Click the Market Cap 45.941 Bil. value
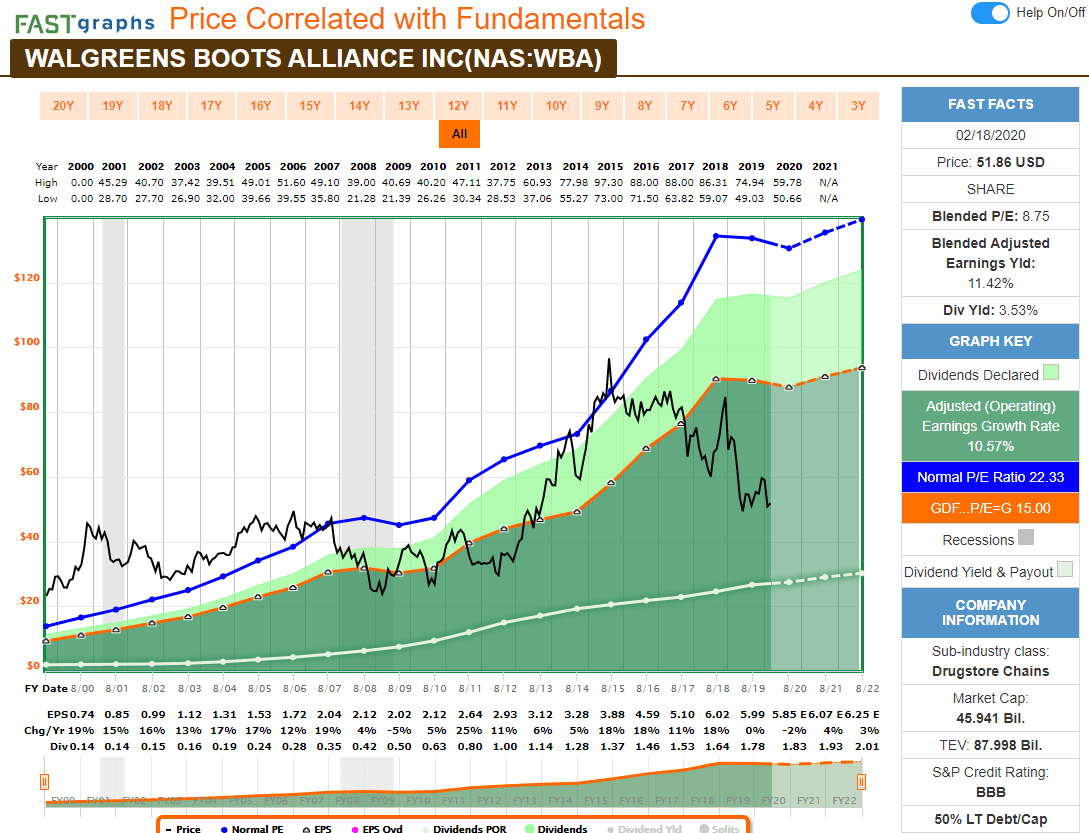1089x833 pixels. pos(990,718)
